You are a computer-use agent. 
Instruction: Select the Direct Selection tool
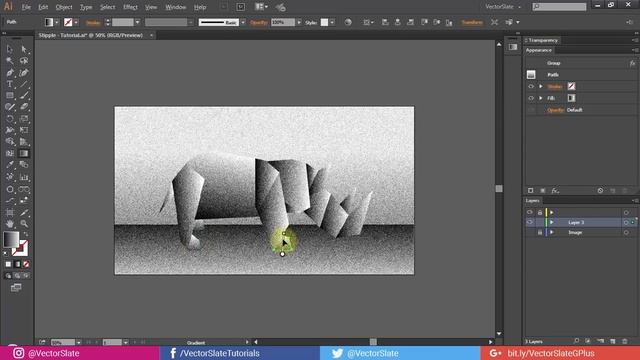pos(24,49)
